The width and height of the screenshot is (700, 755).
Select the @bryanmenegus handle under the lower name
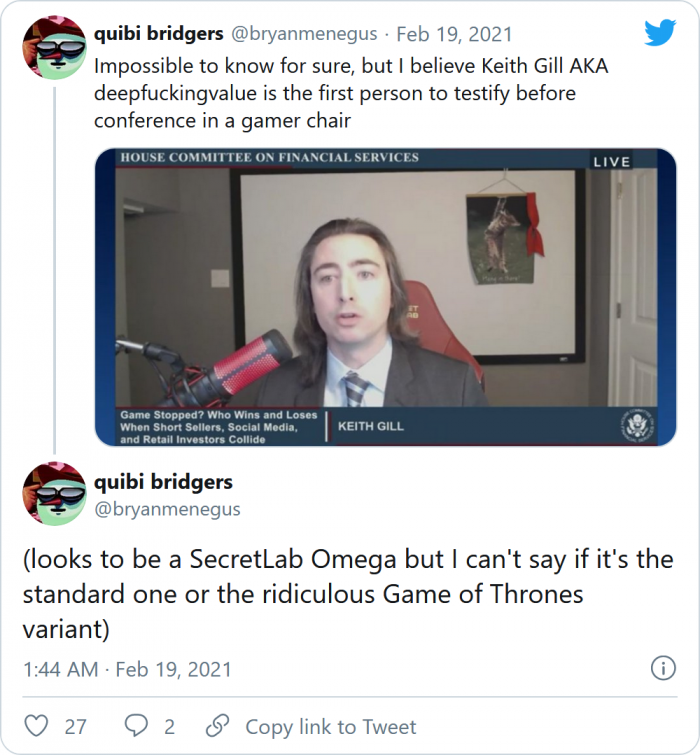click(168, 509)
